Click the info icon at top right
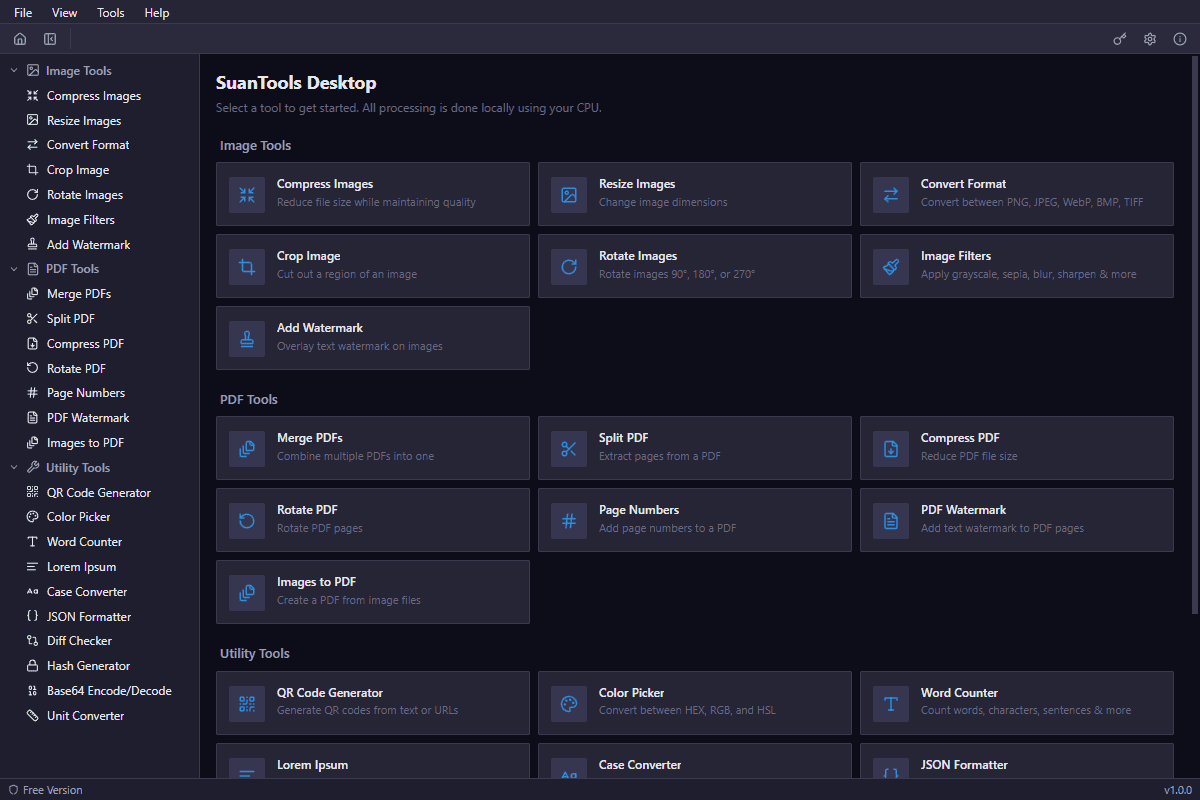The height and width of the screenshot is (800, 1200). (x=1180, y=39)
